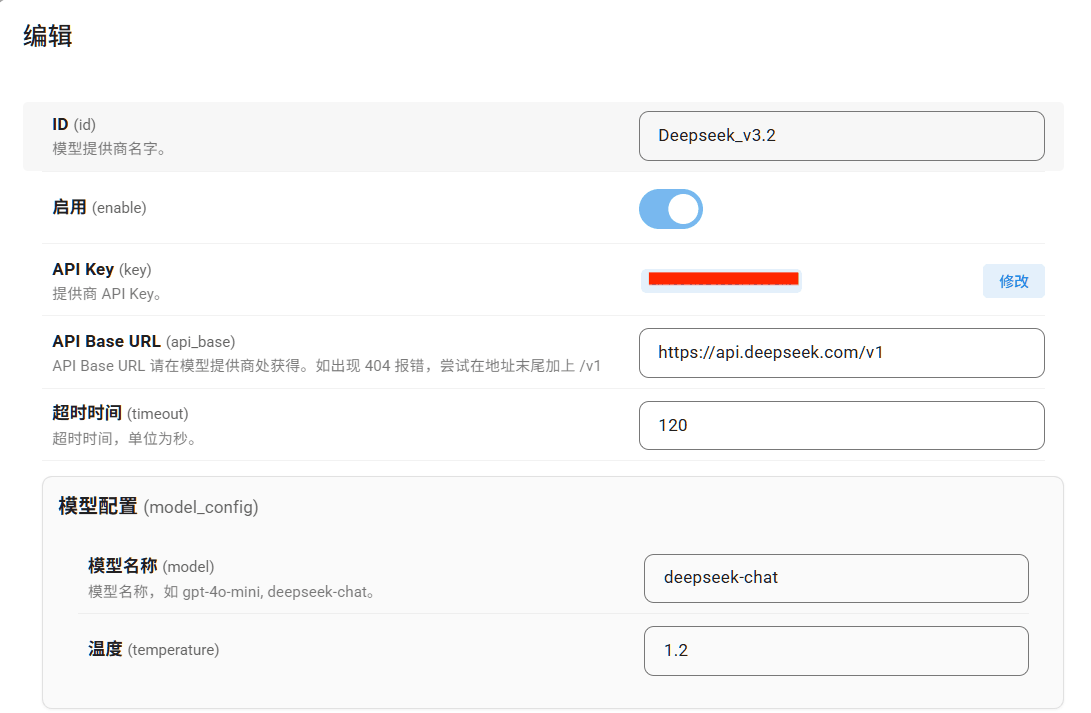Click the API Key (key) label
Viewport: 1091px width, 713px height.
[102, 269]
